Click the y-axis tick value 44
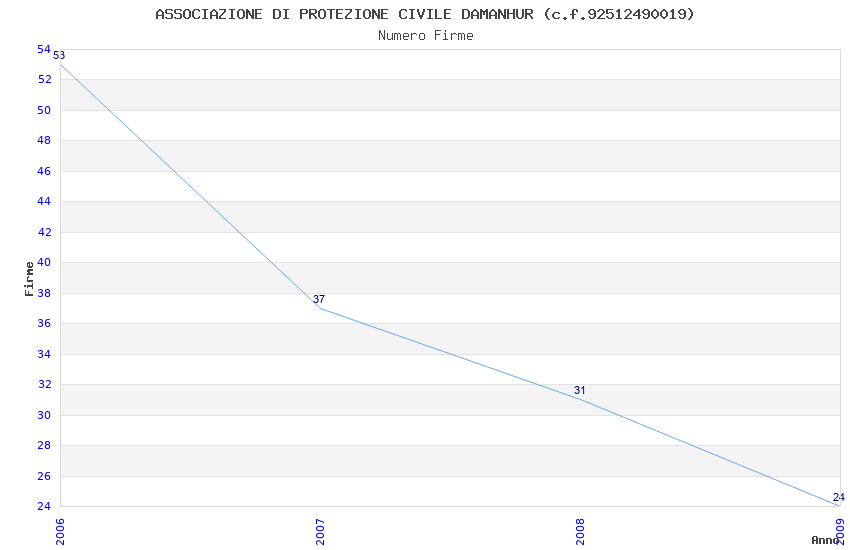The height and width of the screenshot is (550, 850). [44, 202]
